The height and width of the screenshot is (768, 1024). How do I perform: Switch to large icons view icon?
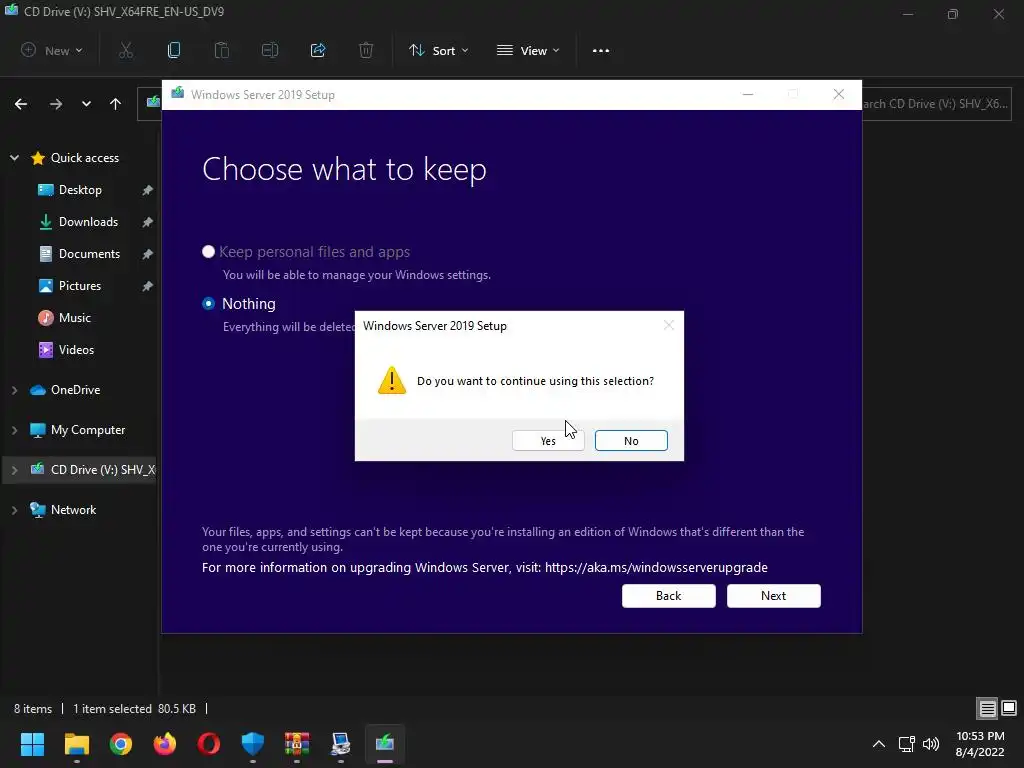[x=1009, y=709]
